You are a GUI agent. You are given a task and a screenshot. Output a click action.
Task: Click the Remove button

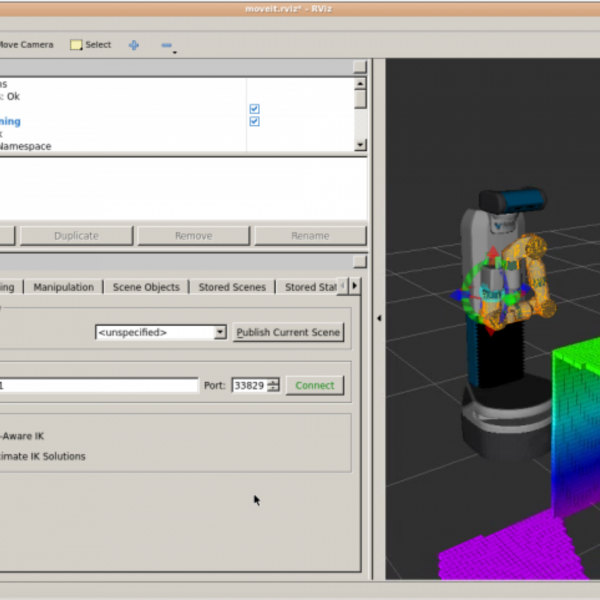click(194, 236)
